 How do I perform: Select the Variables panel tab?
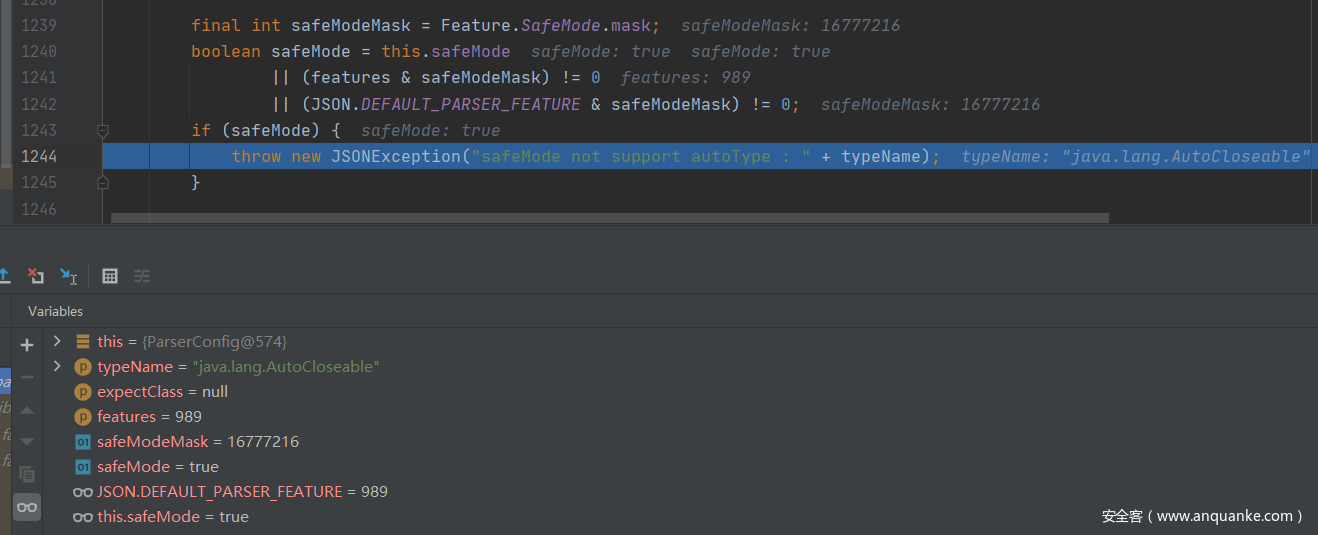(x=55, y=311)
